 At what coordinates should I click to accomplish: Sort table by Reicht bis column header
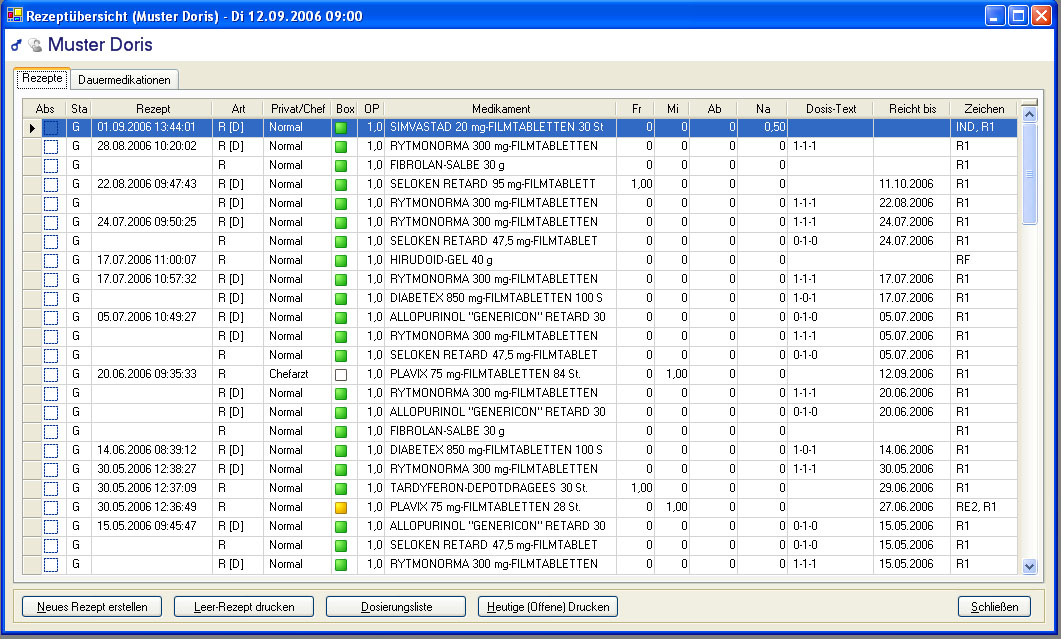click(911, 108)
